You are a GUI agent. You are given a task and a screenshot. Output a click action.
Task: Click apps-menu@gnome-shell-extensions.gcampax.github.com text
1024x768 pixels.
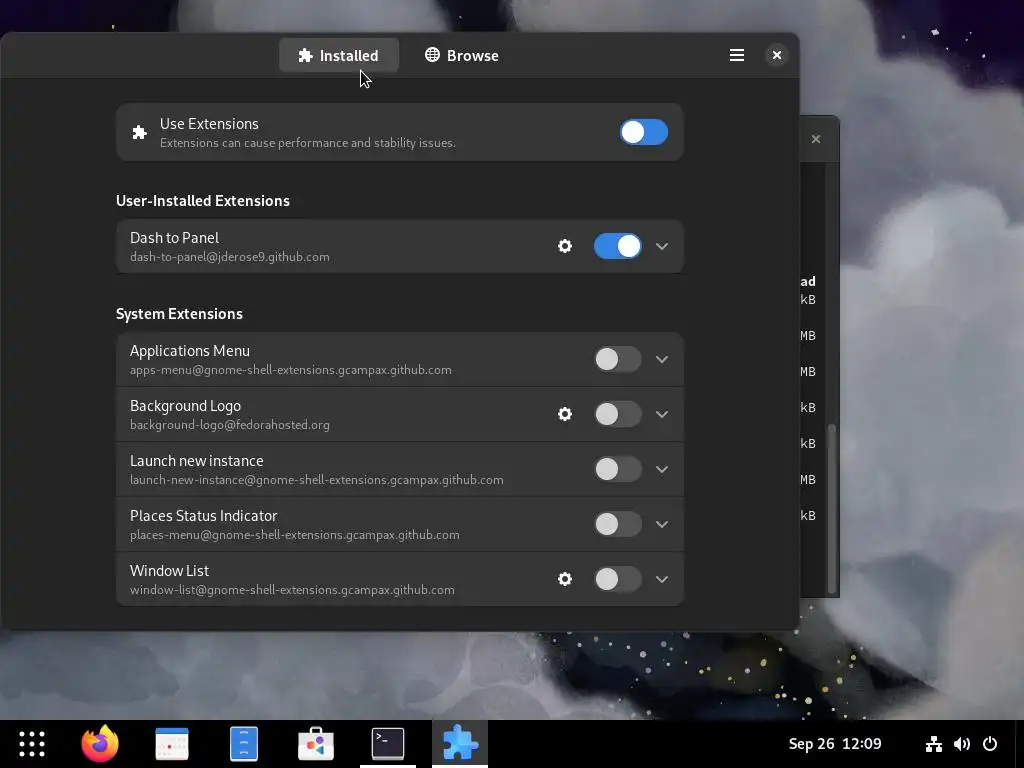[291, 370]
